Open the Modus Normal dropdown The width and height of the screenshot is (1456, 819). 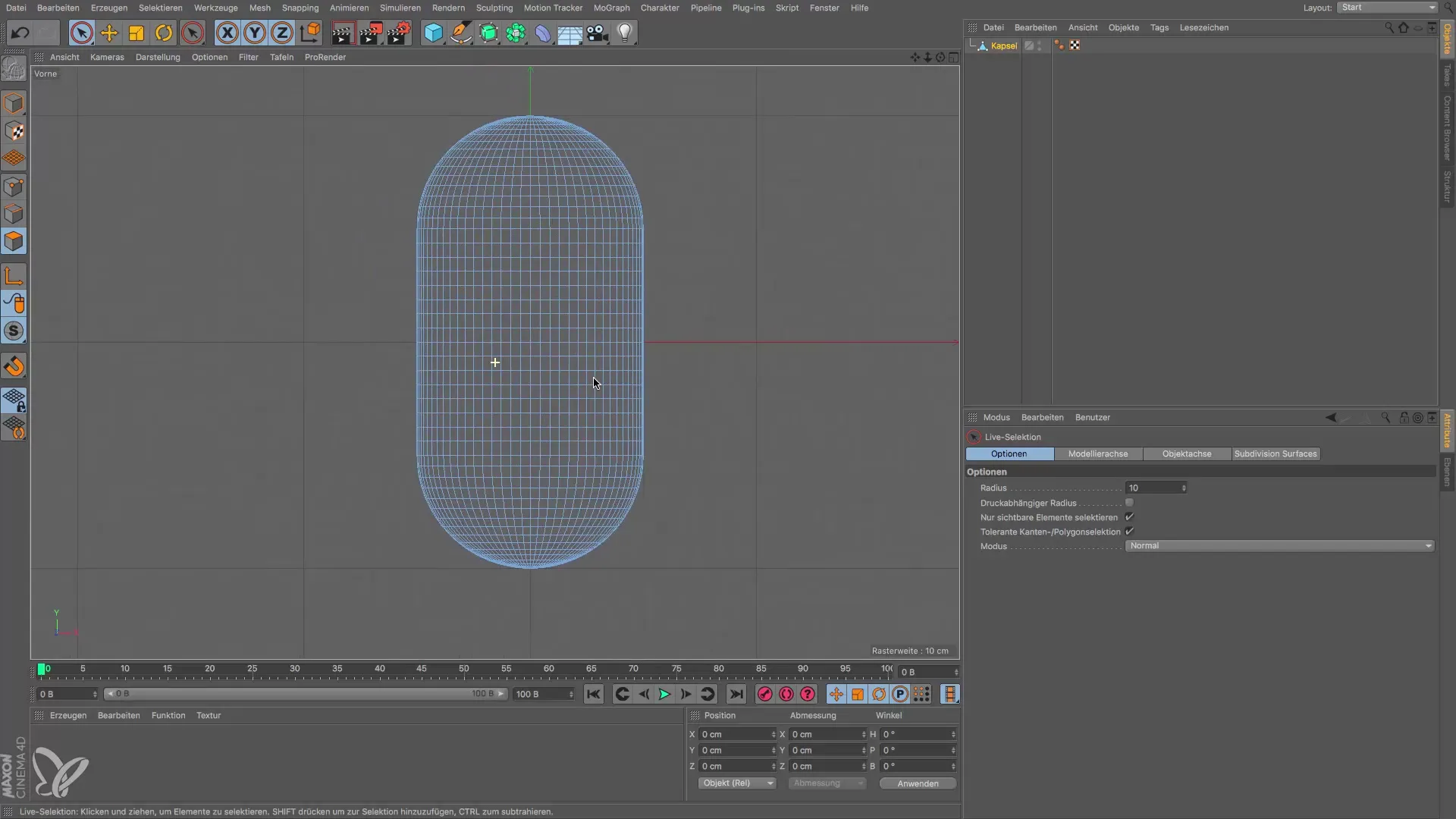coord(1279,546)
